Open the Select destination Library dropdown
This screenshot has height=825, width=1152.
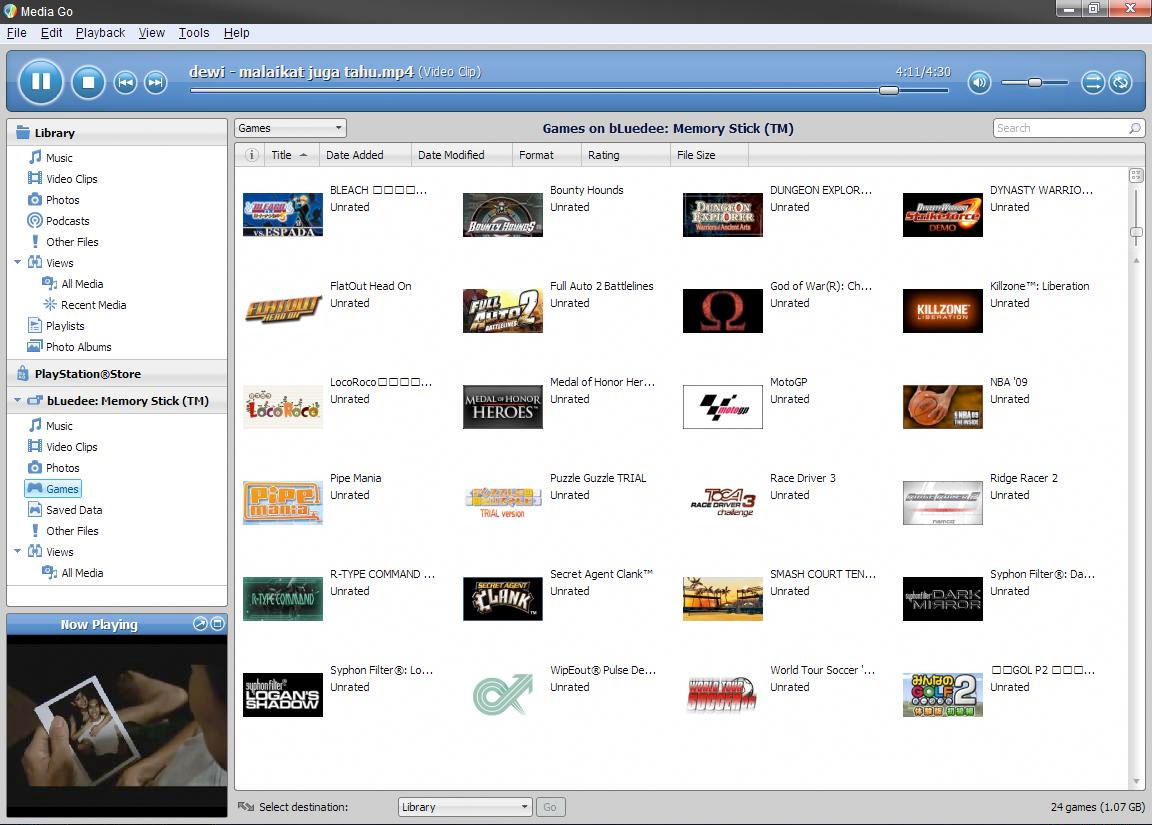[x=465, y=807]
